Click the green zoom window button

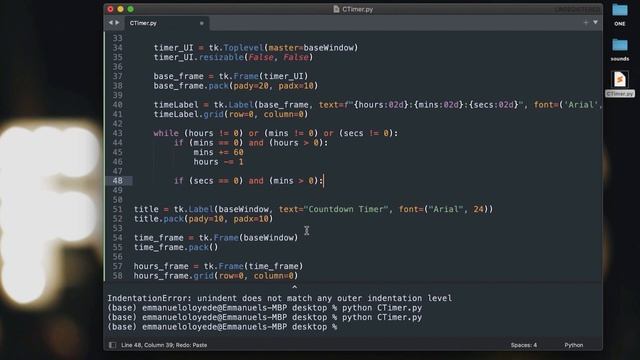coord(130,9)
